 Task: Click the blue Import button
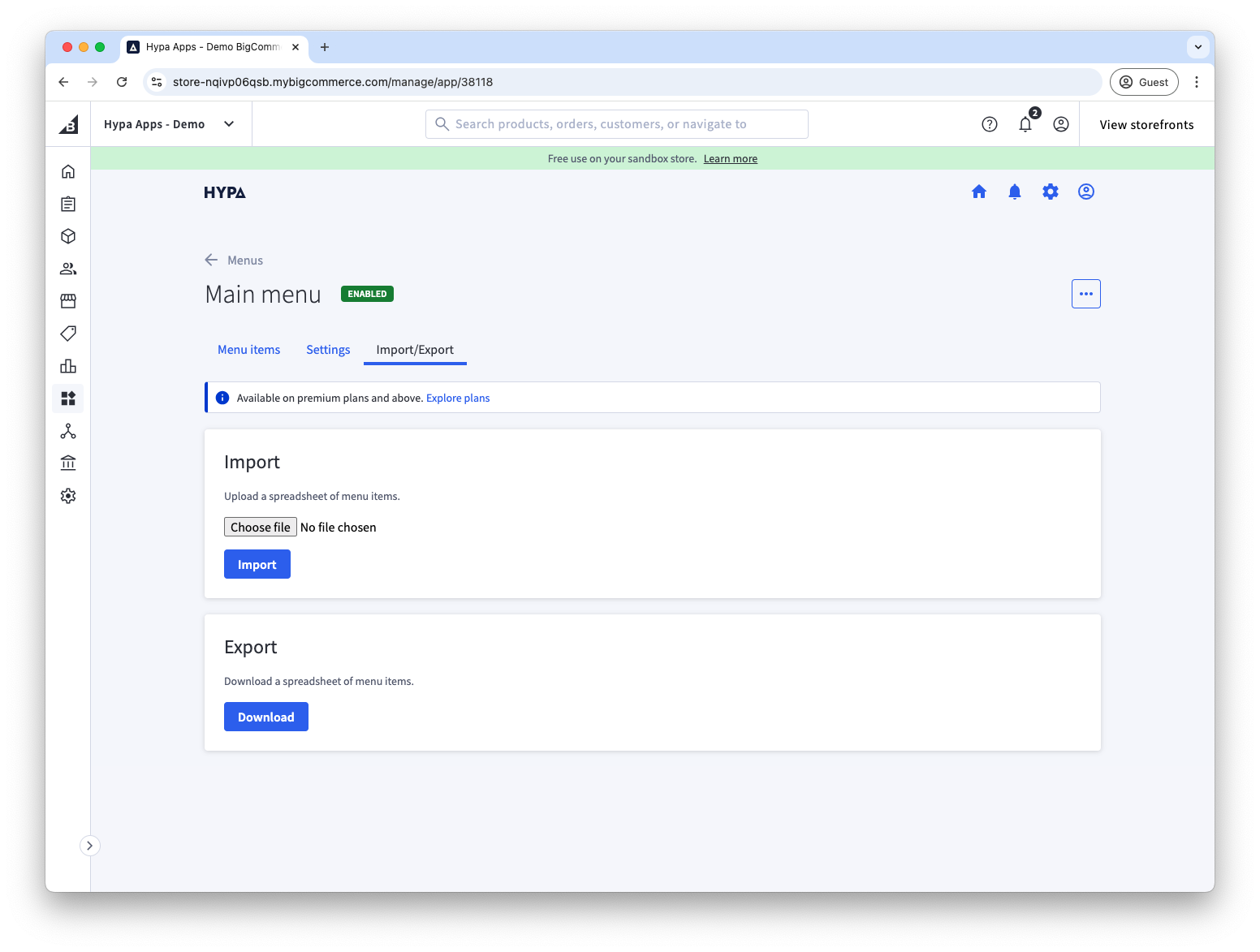click(257, 564)
